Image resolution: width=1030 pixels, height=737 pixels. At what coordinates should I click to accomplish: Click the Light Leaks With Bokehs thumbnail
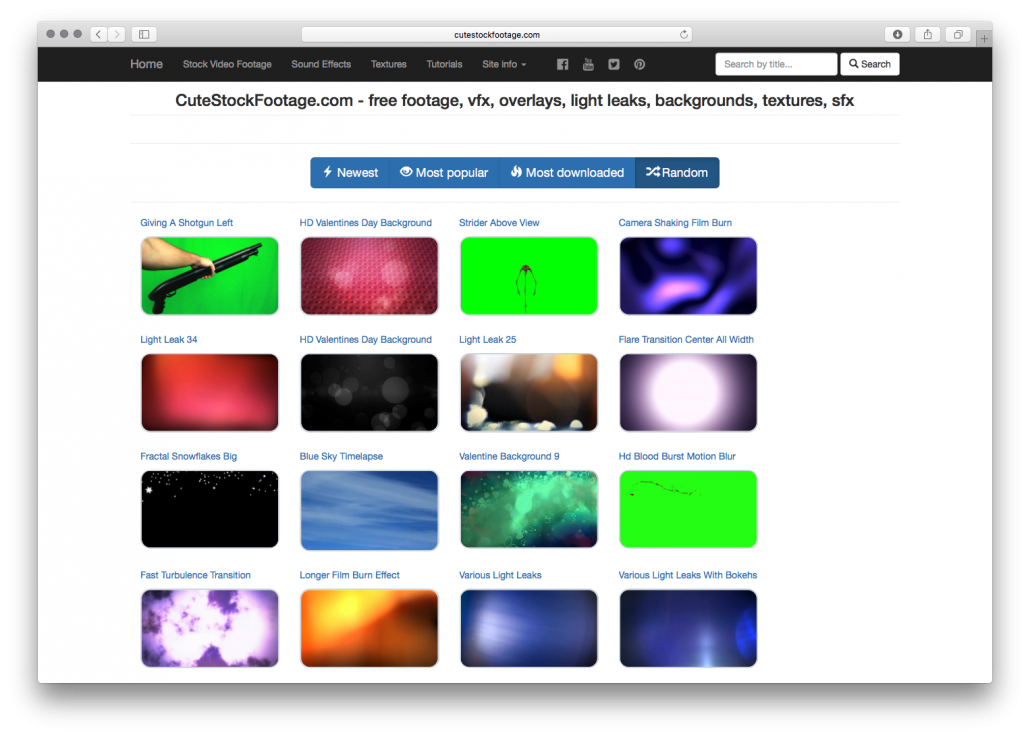[688, 629]
